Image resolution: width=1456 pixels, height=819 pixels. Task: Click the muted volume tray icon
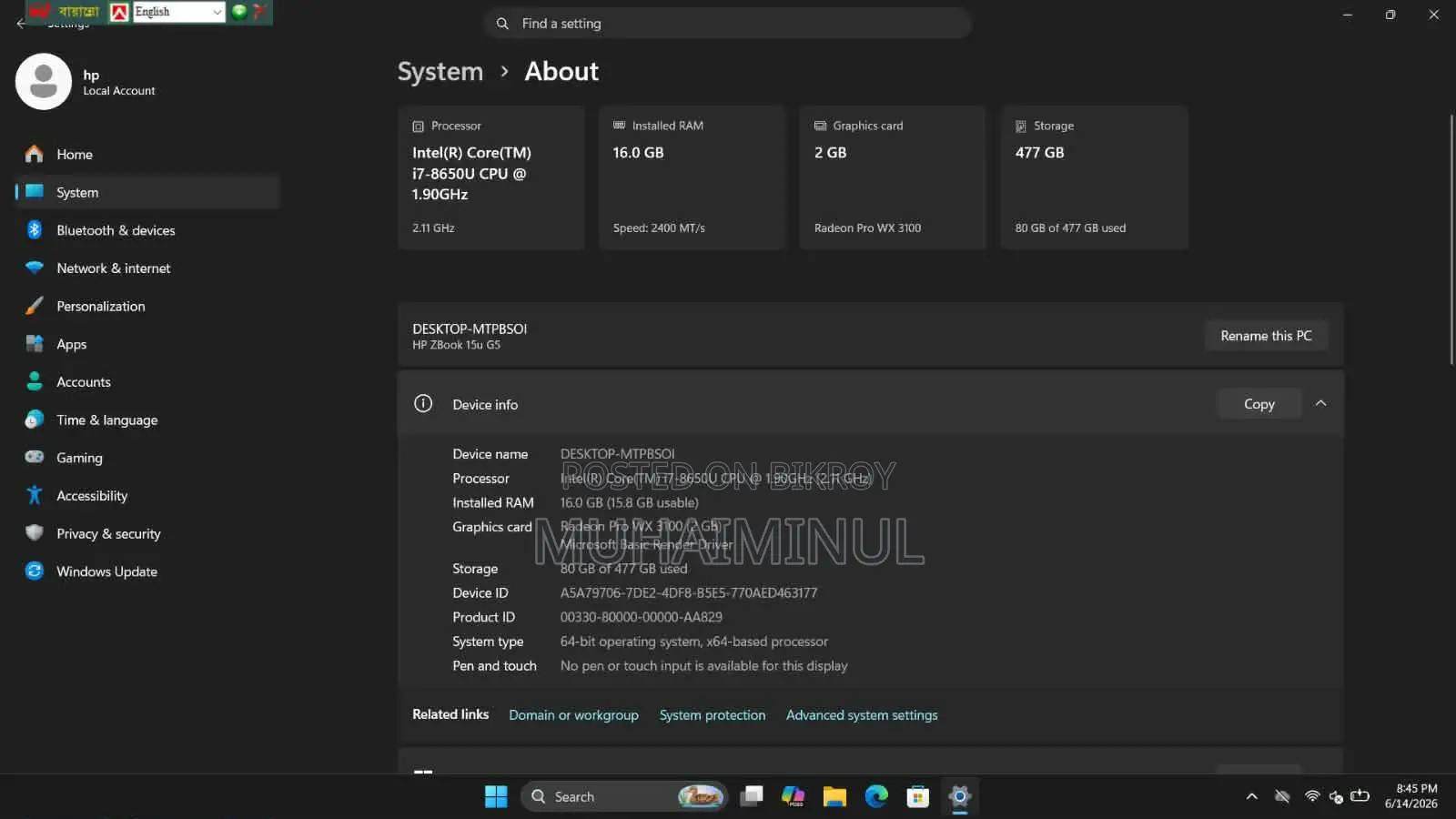click(x=1336, y=797)
